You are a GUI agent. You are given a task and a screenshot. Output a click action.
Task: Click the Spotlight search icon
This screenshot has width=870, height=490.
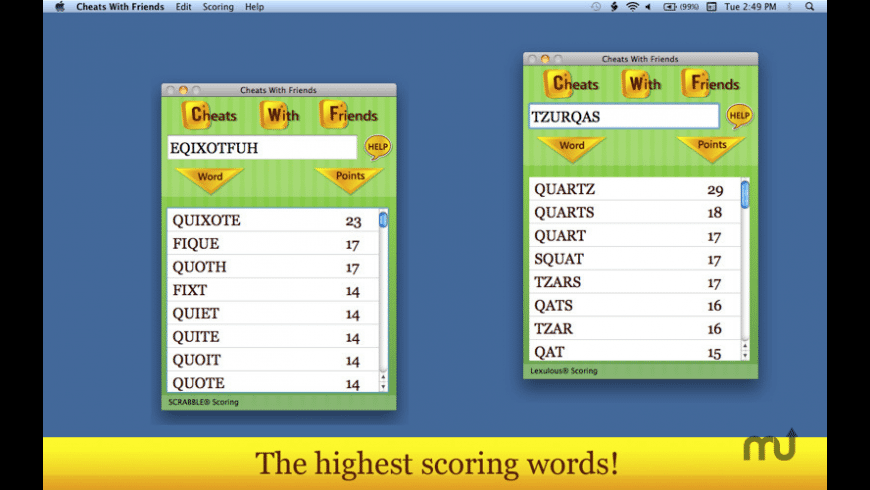click(810, 7)
